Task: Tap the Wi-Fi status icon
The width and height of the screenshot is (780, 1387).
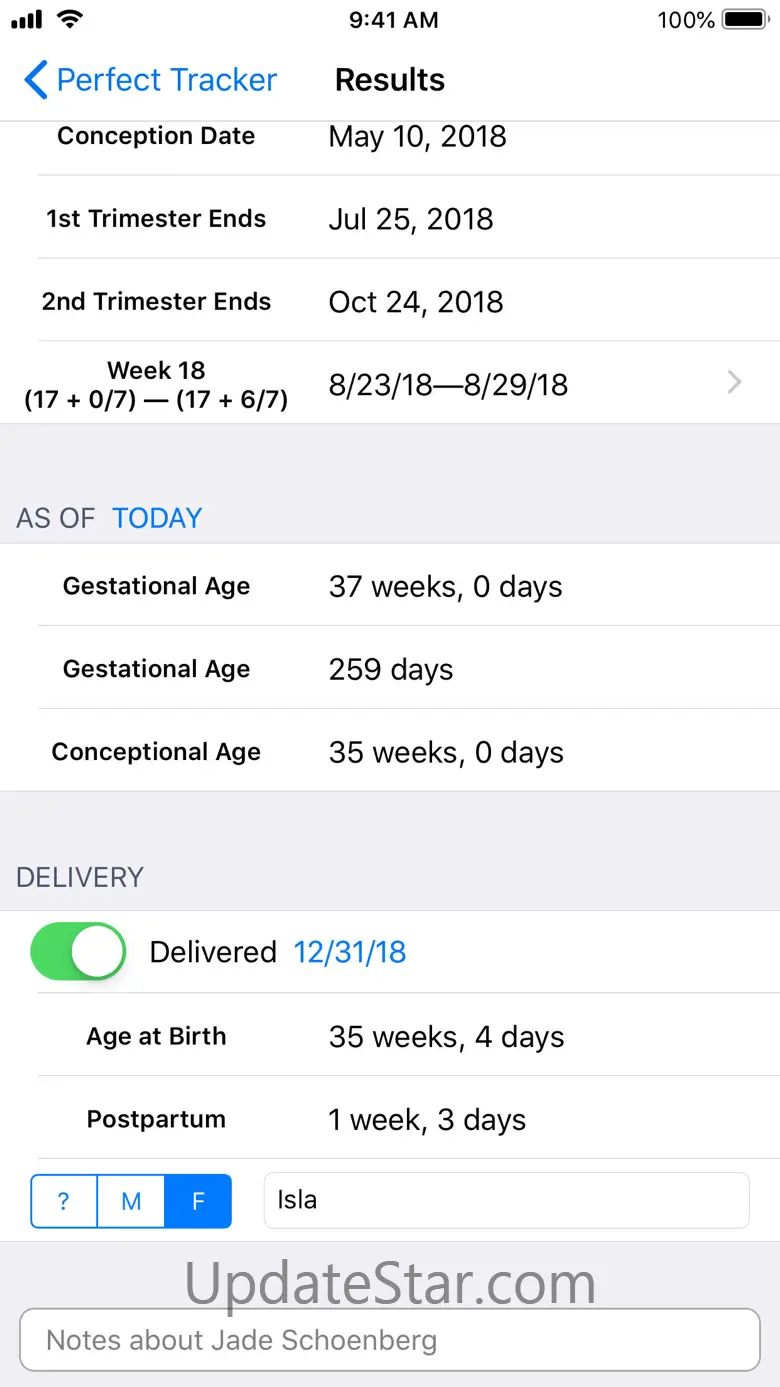Action: [x=70, y=19]
